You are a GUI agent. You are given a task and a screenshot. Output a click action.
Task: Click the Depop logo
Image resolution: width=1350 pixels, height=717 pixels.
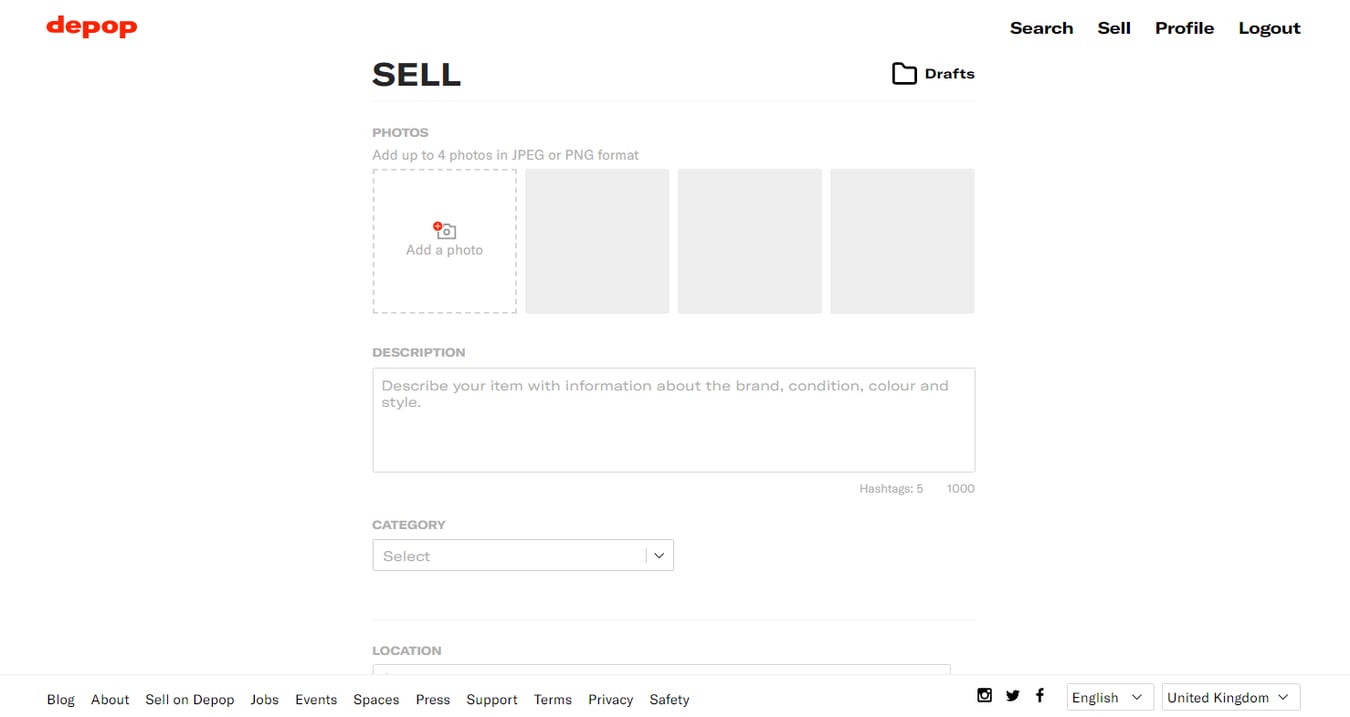[91, 27]
